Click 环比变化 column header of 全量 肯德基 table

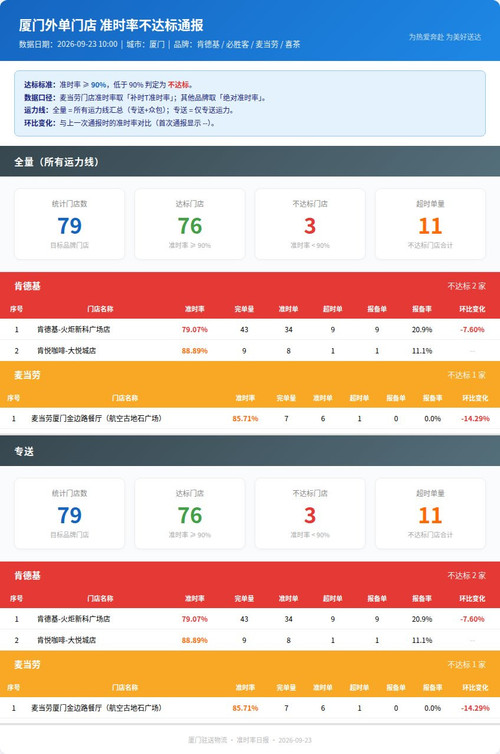pos(472,309)
